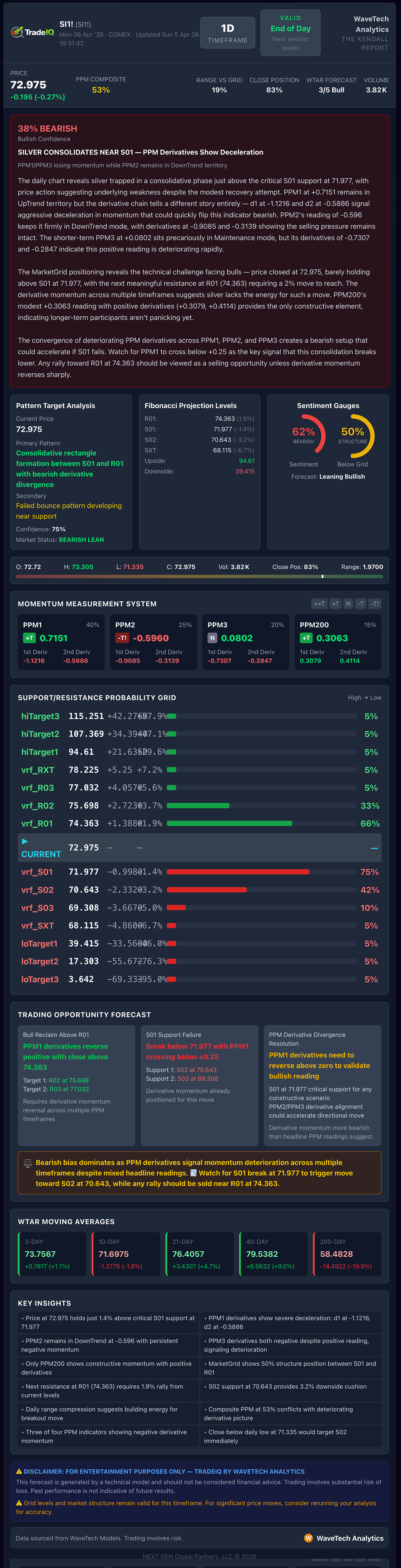Click the Range vs Grid 19% value
Viewport: 401px width, 1568px height.
click(x=219, y=90)
